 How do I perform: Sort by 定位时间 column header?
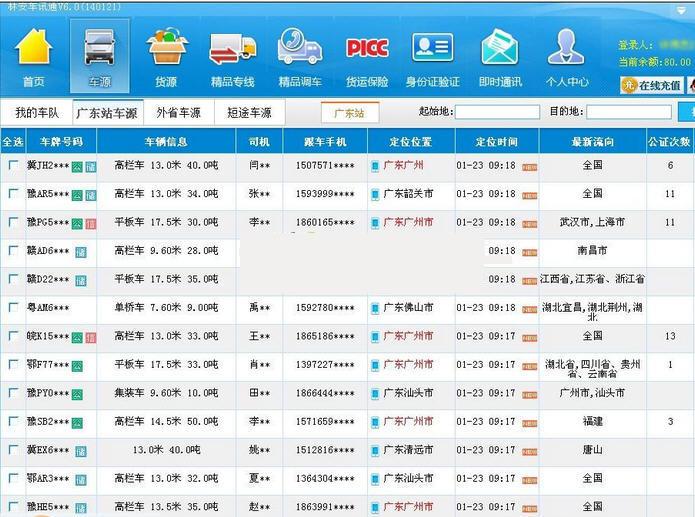[496, 142]
